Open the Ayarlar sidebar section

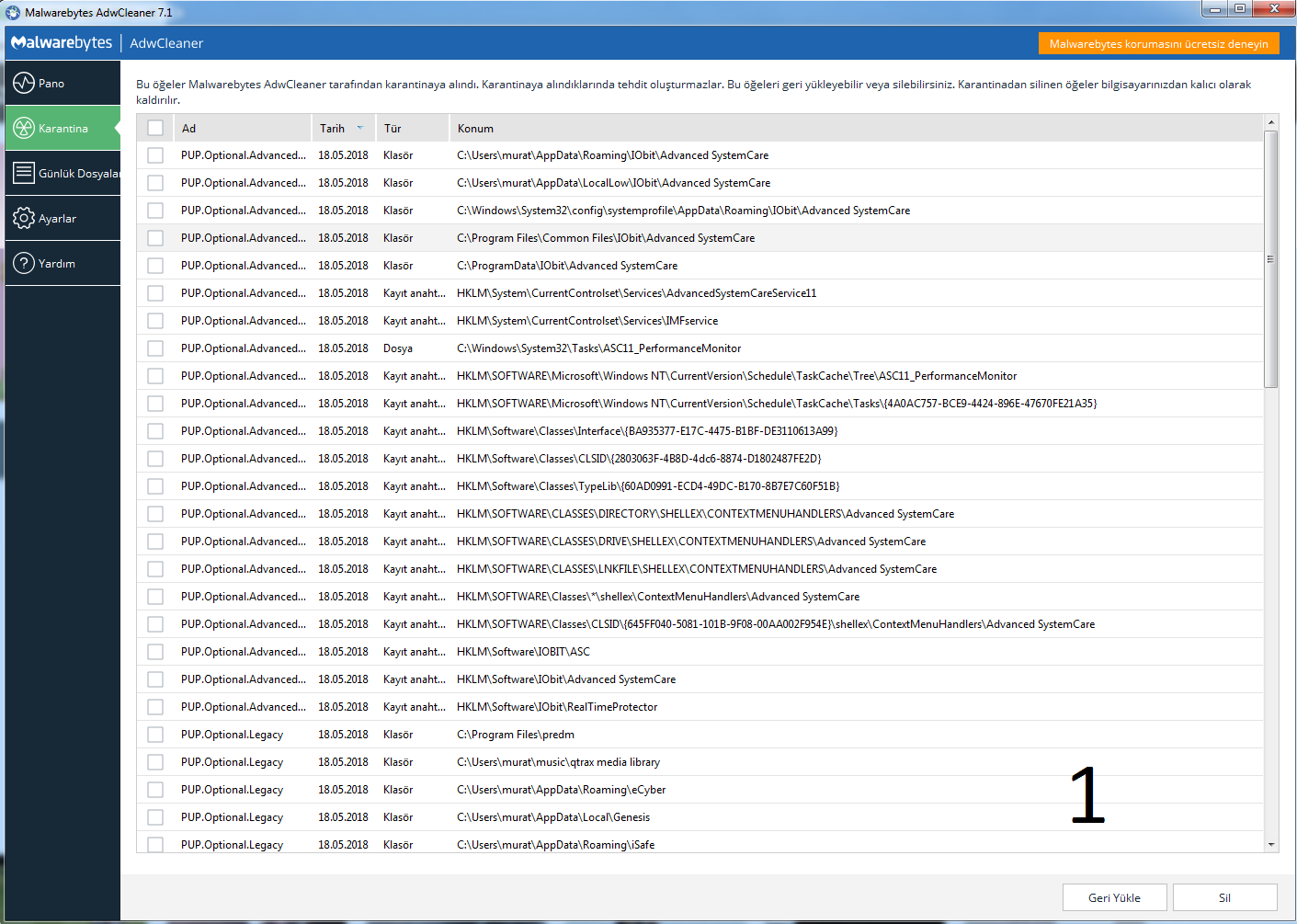(63, 218)
